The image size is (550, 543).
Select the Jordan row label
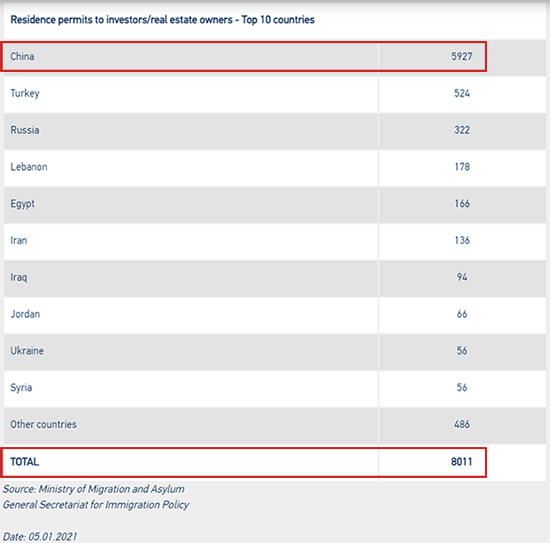click(x=25, y=314)
